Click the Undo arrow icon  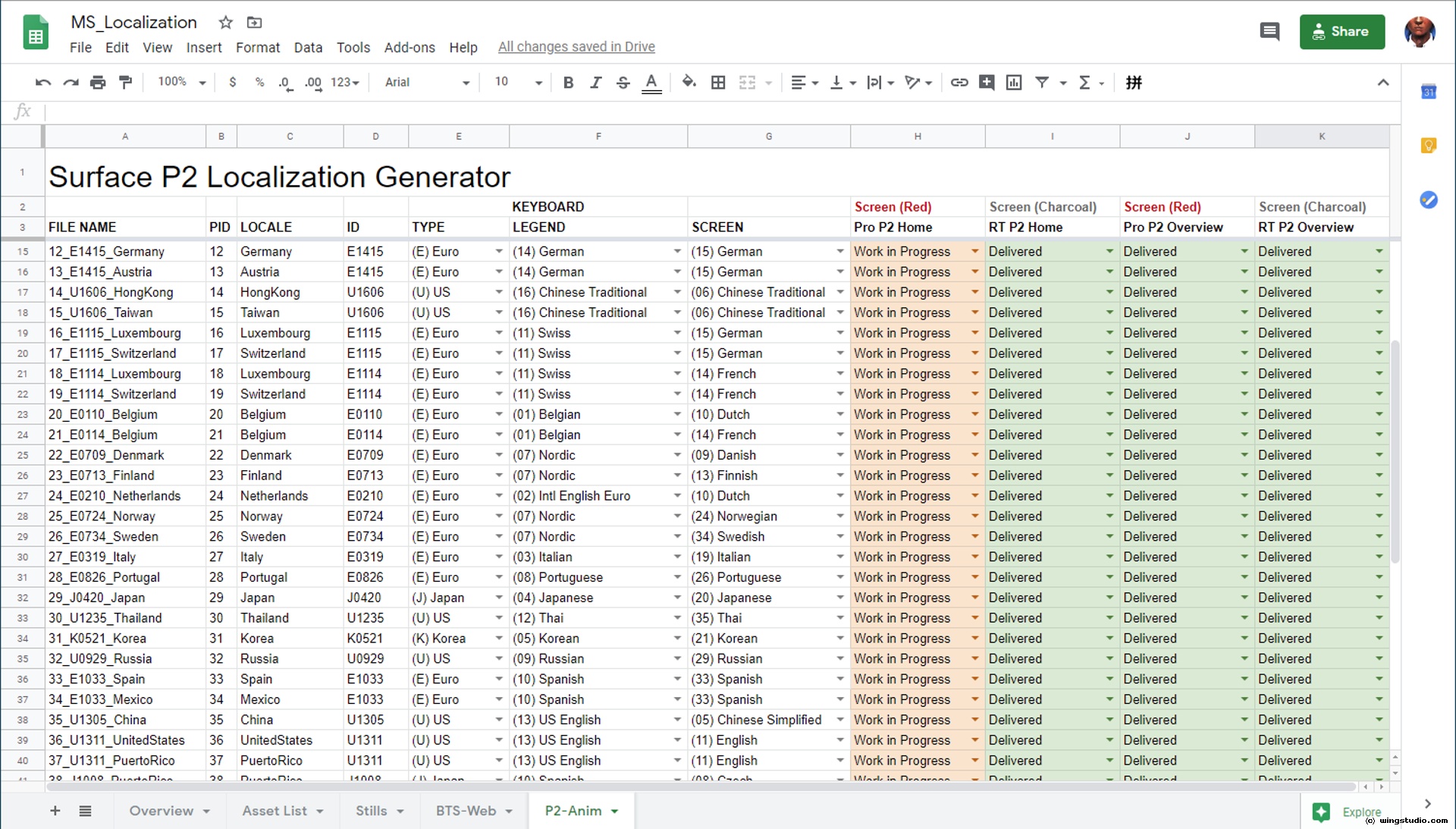click(x=42, y=83)
